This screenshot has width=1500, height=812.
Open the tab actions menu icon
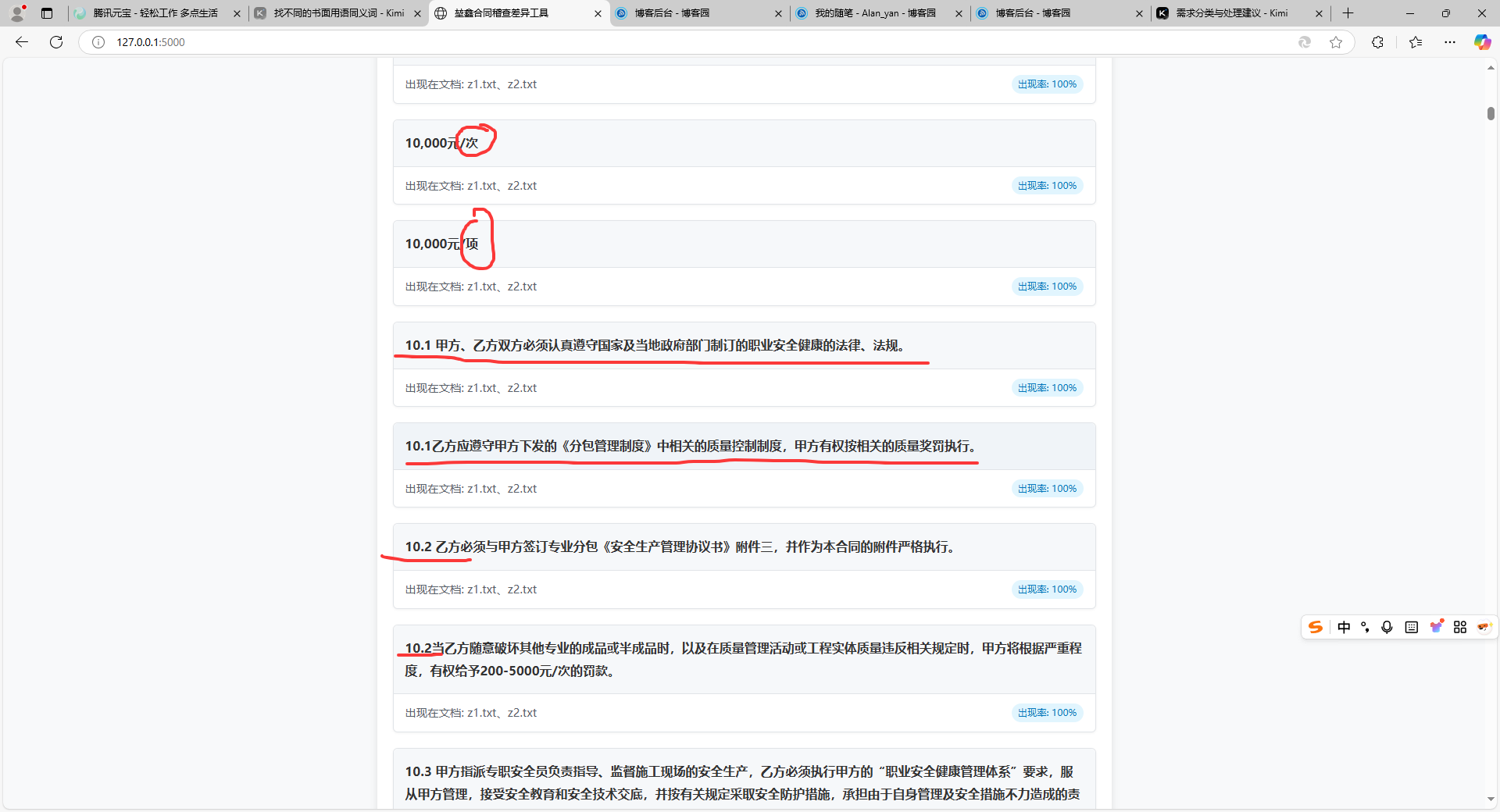tap(47, 13)
